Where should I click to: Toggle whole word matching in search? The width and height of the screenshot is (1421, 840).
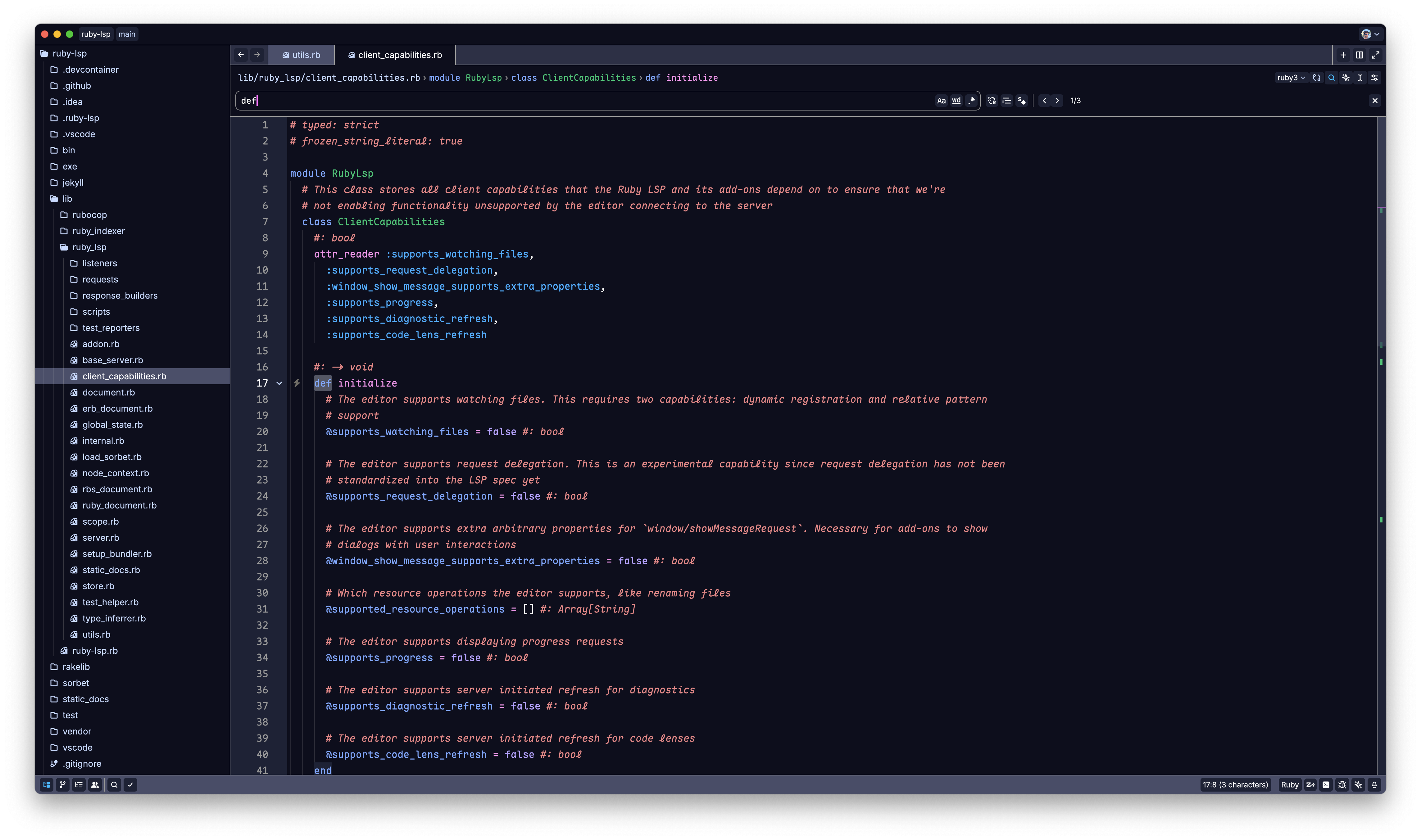pos(956,101)
